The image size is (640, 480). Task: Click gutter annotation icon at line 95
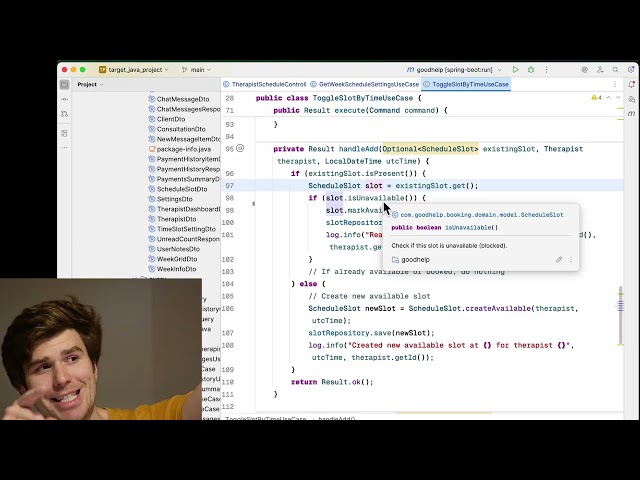click(x=240, y=149)
